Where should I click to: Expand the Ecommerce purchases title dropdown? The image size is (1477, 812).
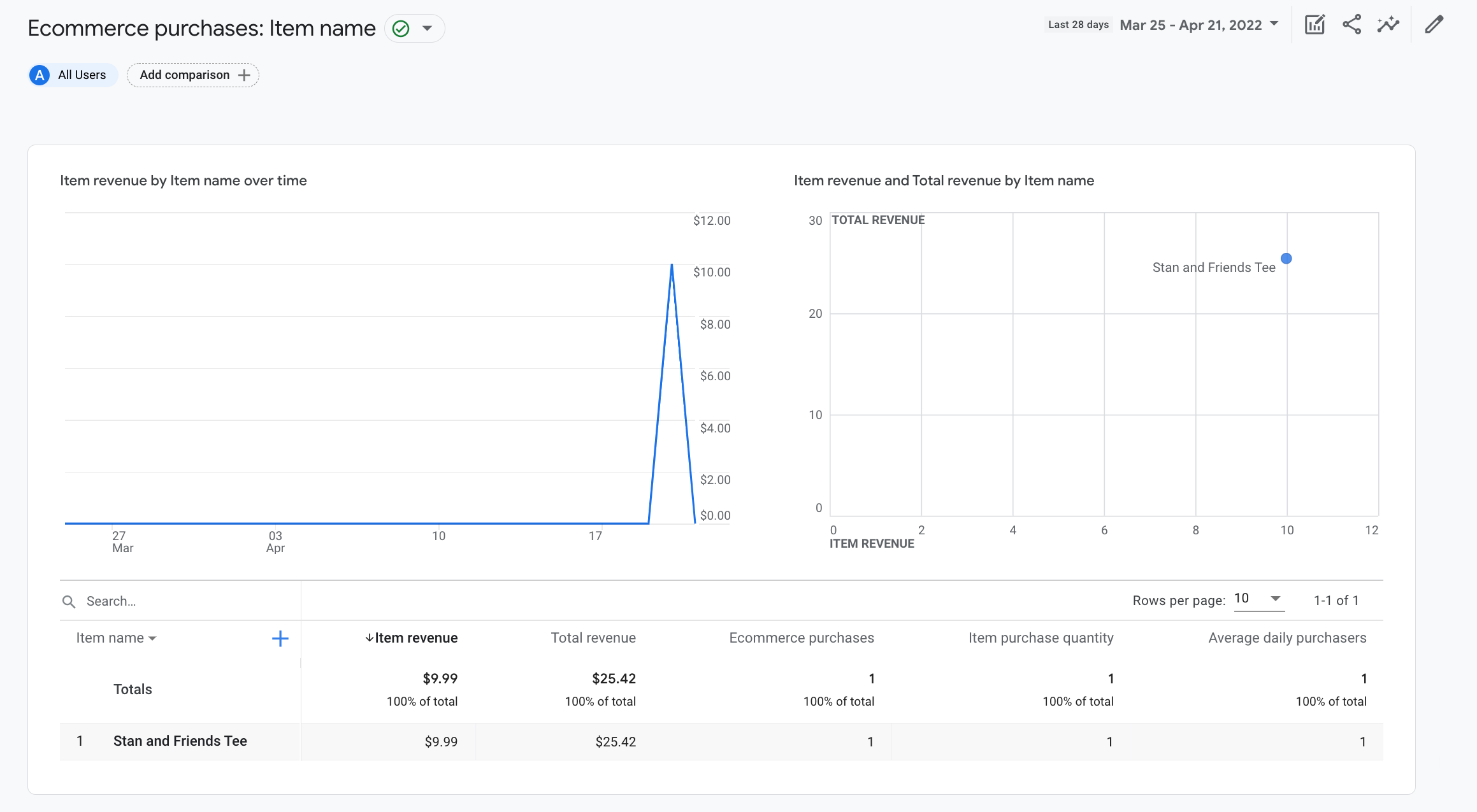pyautogui.click(x=428, y=27)
